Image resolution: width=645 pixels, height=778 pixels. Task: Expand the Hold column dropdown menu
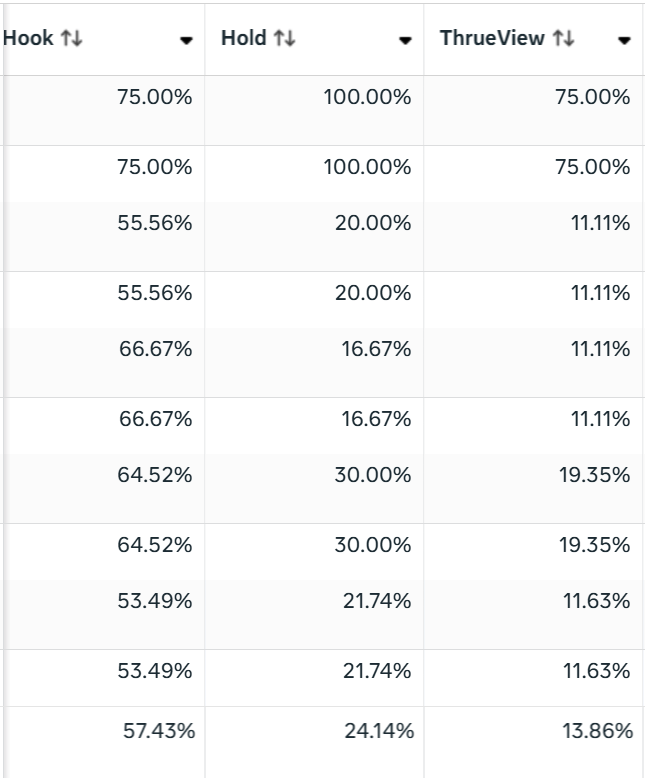click(405, 41)
